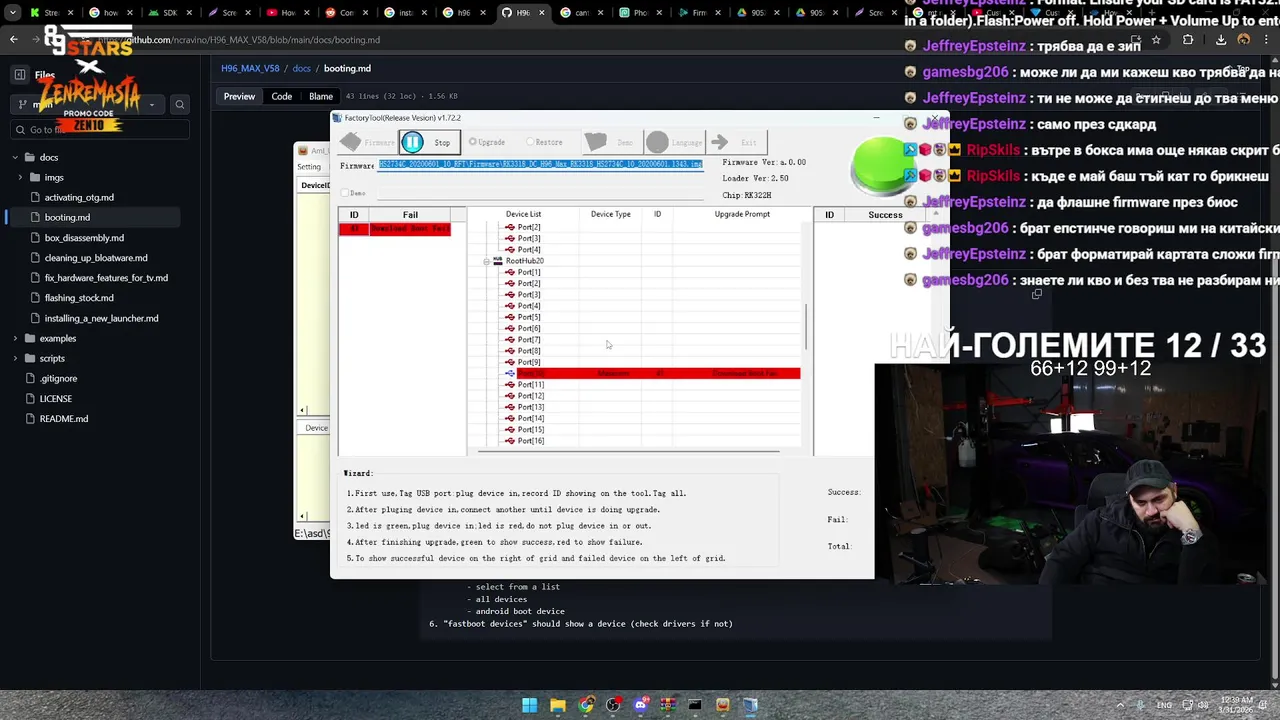Click the red Download Boot Fail entry
Screen dimensions: 1280x720
pos(410,229)
